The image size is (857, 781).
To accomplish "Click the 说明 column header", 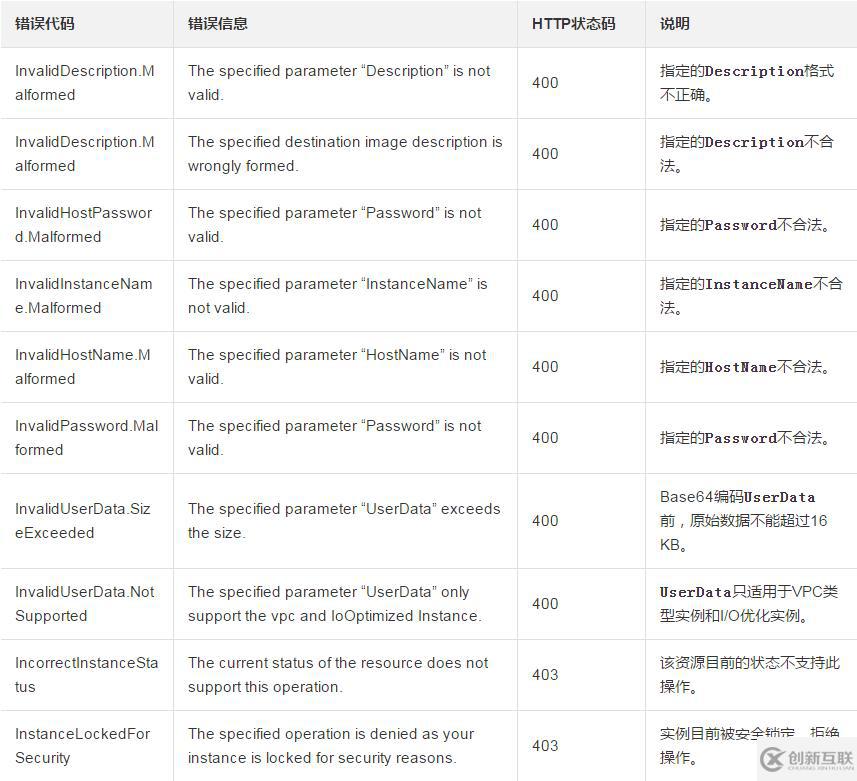I will tap(674, 23).
